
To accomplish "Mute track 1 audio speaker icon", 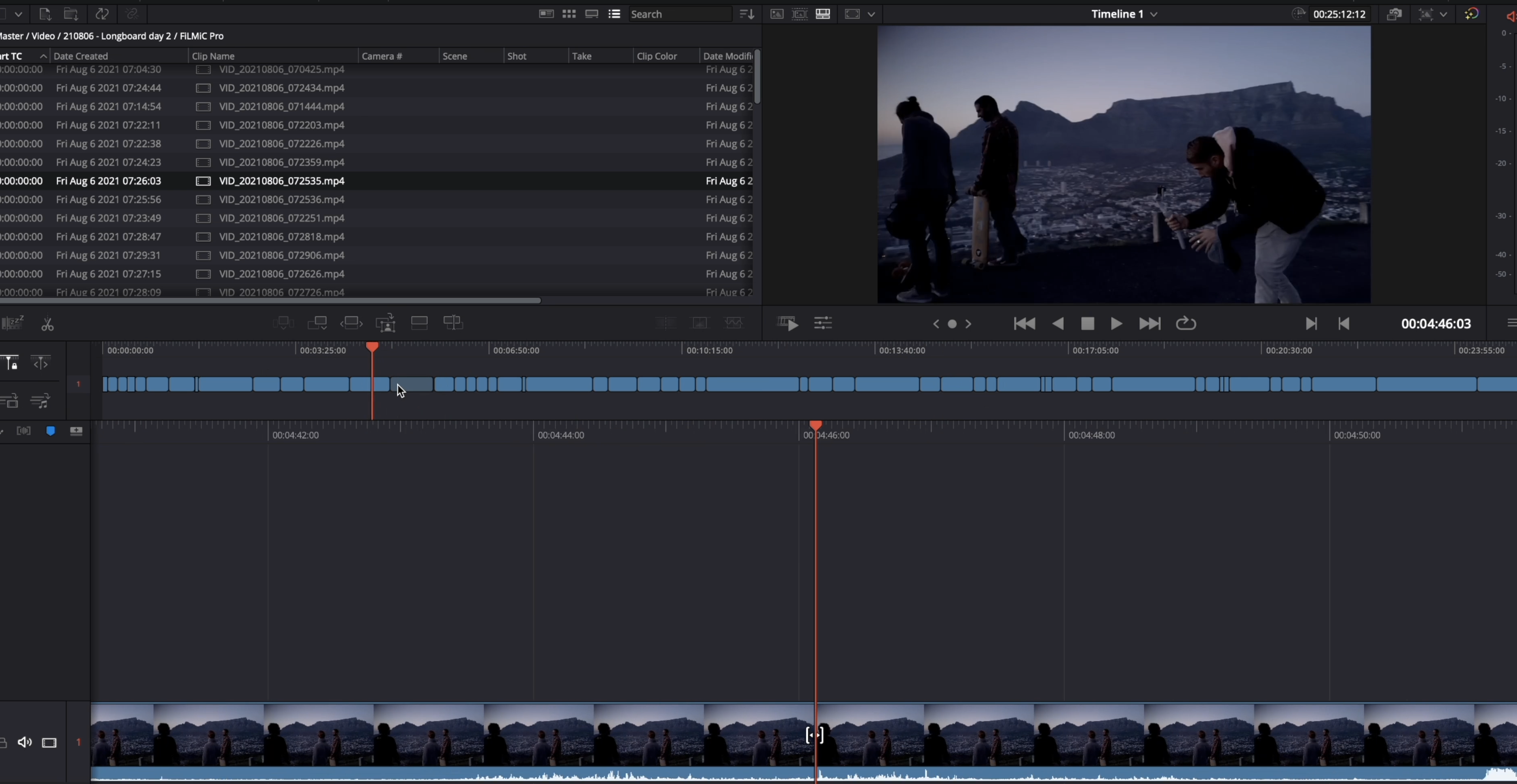I will [25, 742].
